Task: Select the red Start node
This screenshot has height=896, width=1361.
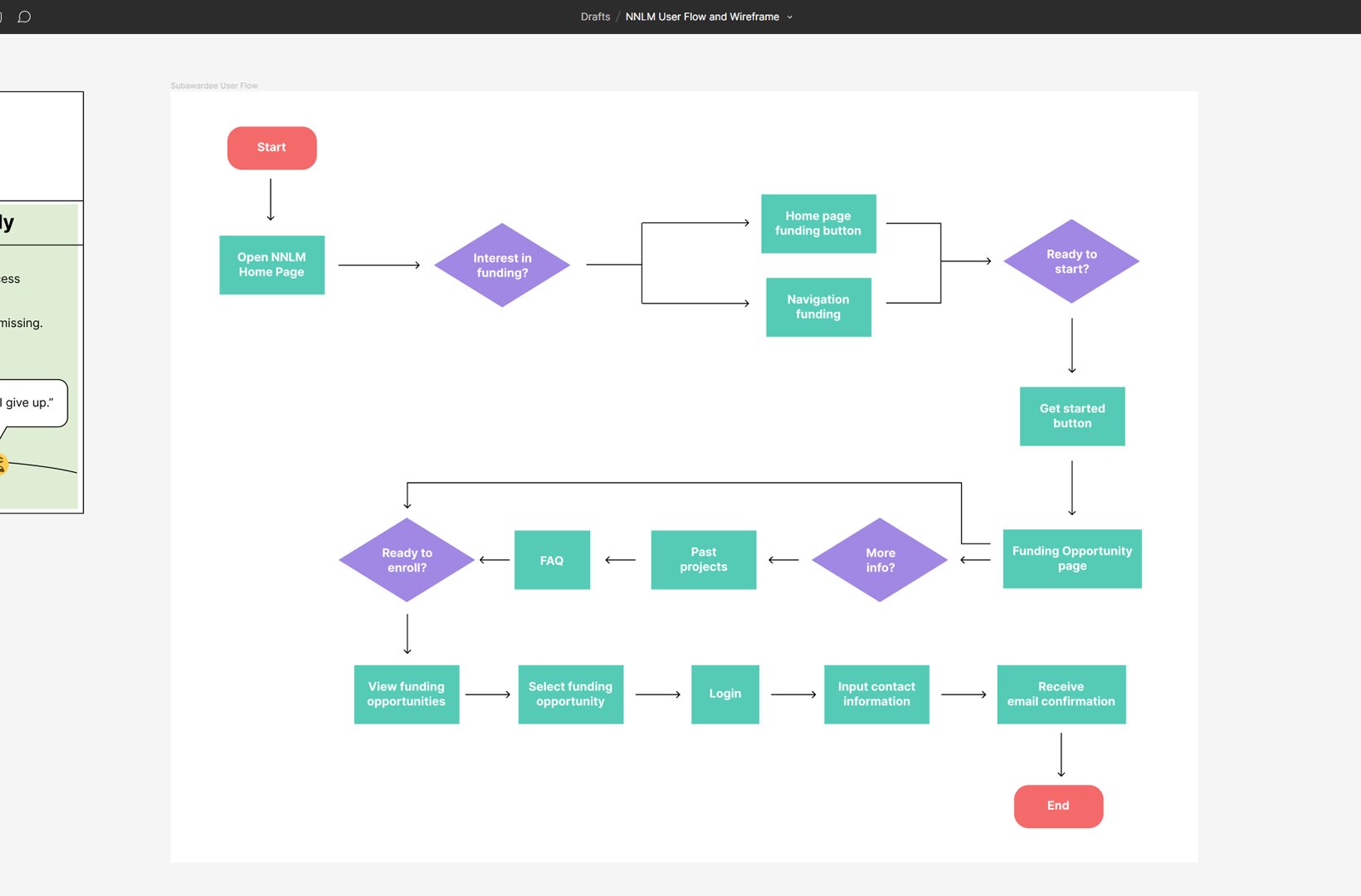Action: coord(272,148)
